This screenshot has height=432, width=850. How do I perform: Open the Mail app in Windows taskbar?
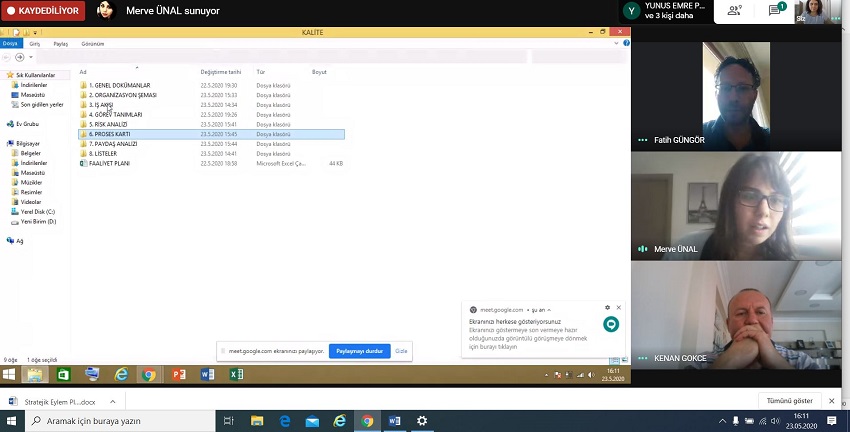coord(312,421)
